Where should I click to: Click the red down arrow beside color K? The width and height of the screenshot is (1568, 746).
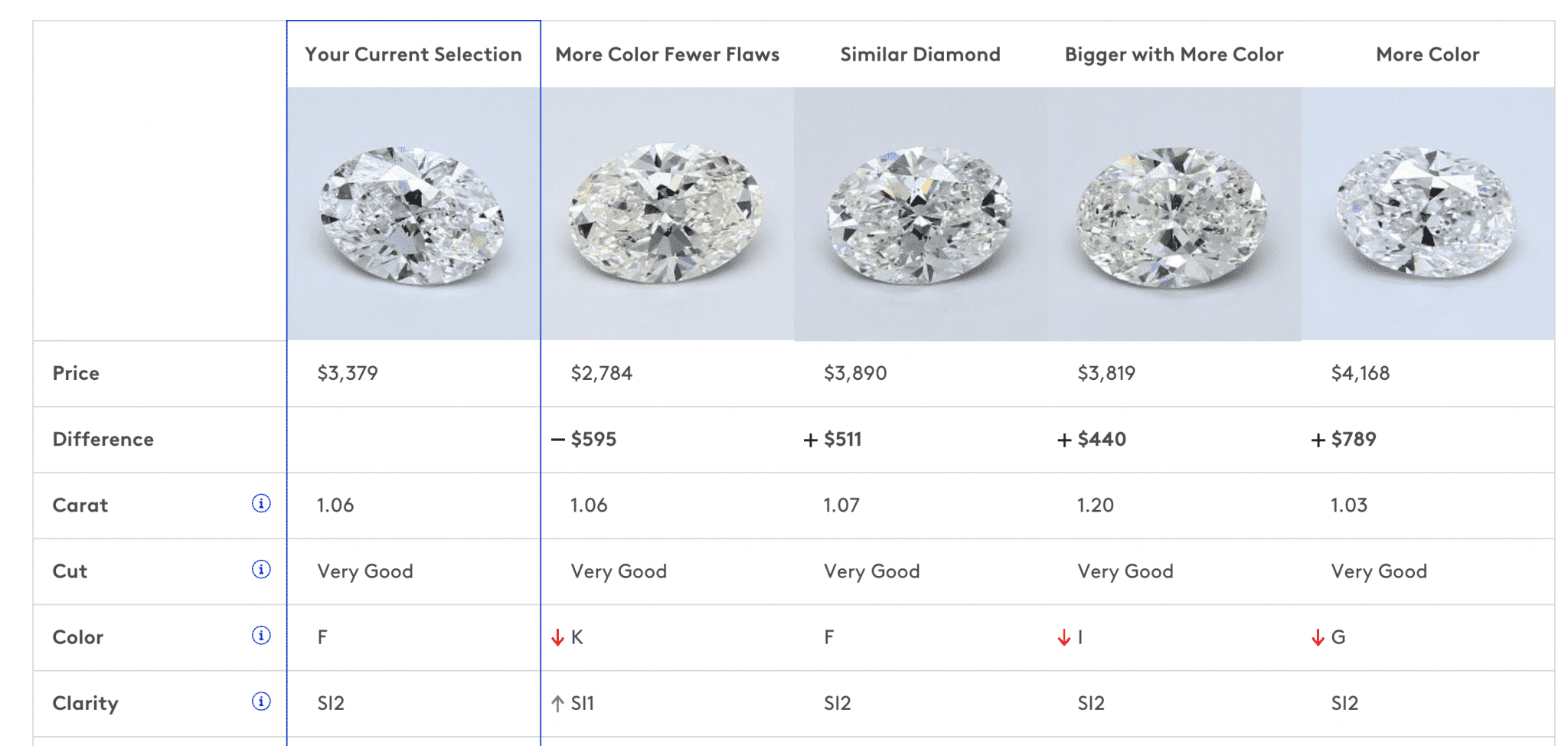[x=558, y=637]
